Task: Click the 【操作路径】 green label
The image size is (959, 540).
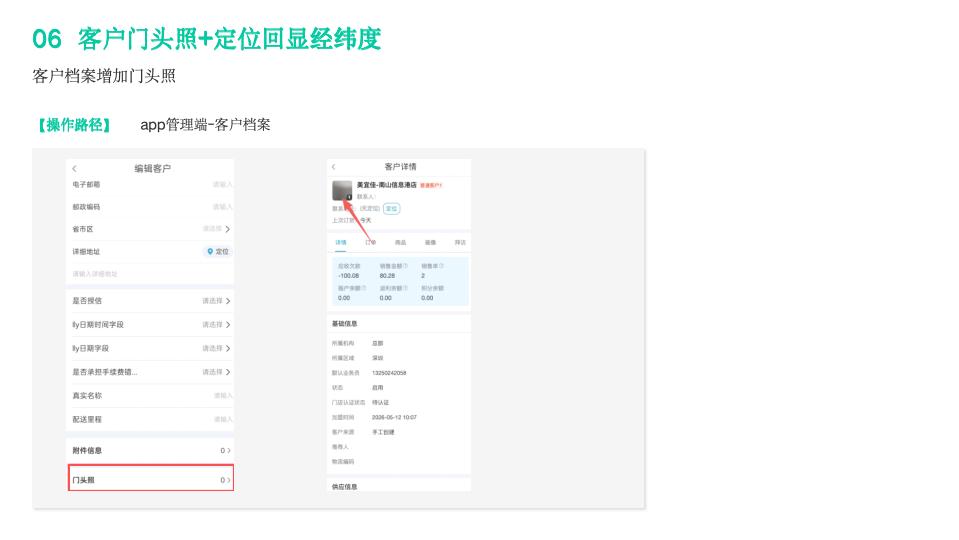Action: coord(74,125)
